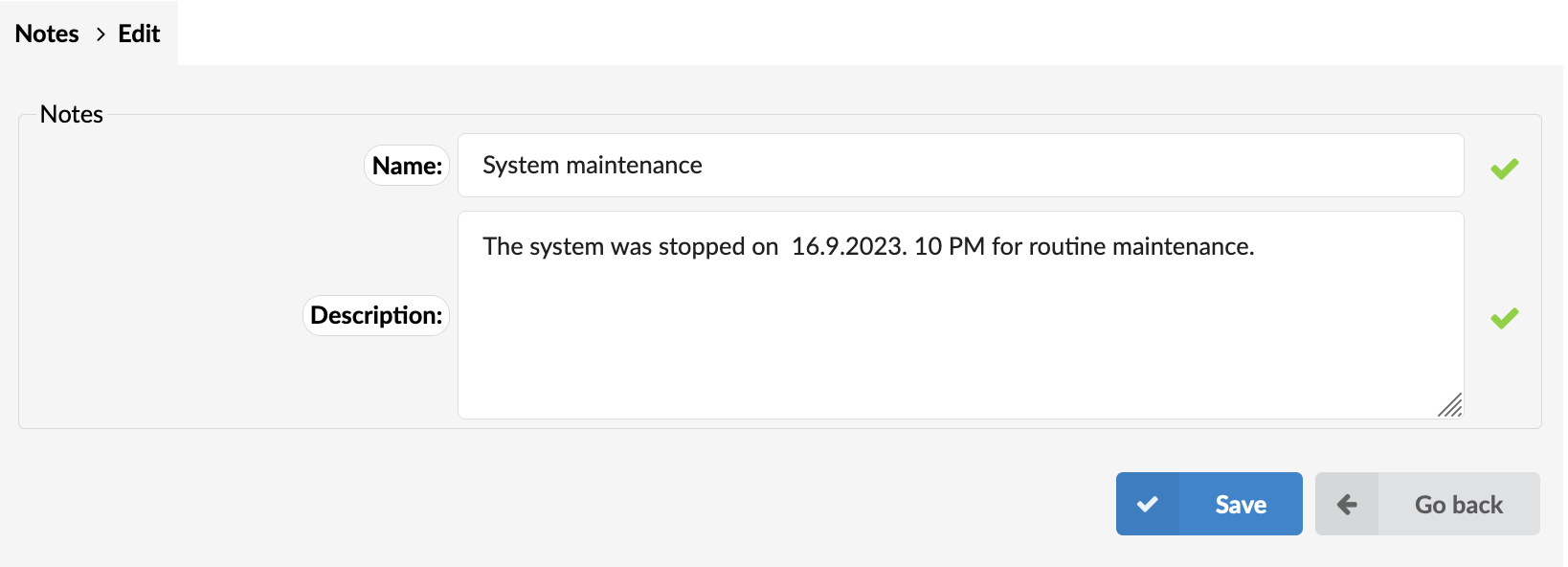Place cursor in 'System maintenance' text
The height and width of the screenshot is (567, 1568).
coord(593,165)
